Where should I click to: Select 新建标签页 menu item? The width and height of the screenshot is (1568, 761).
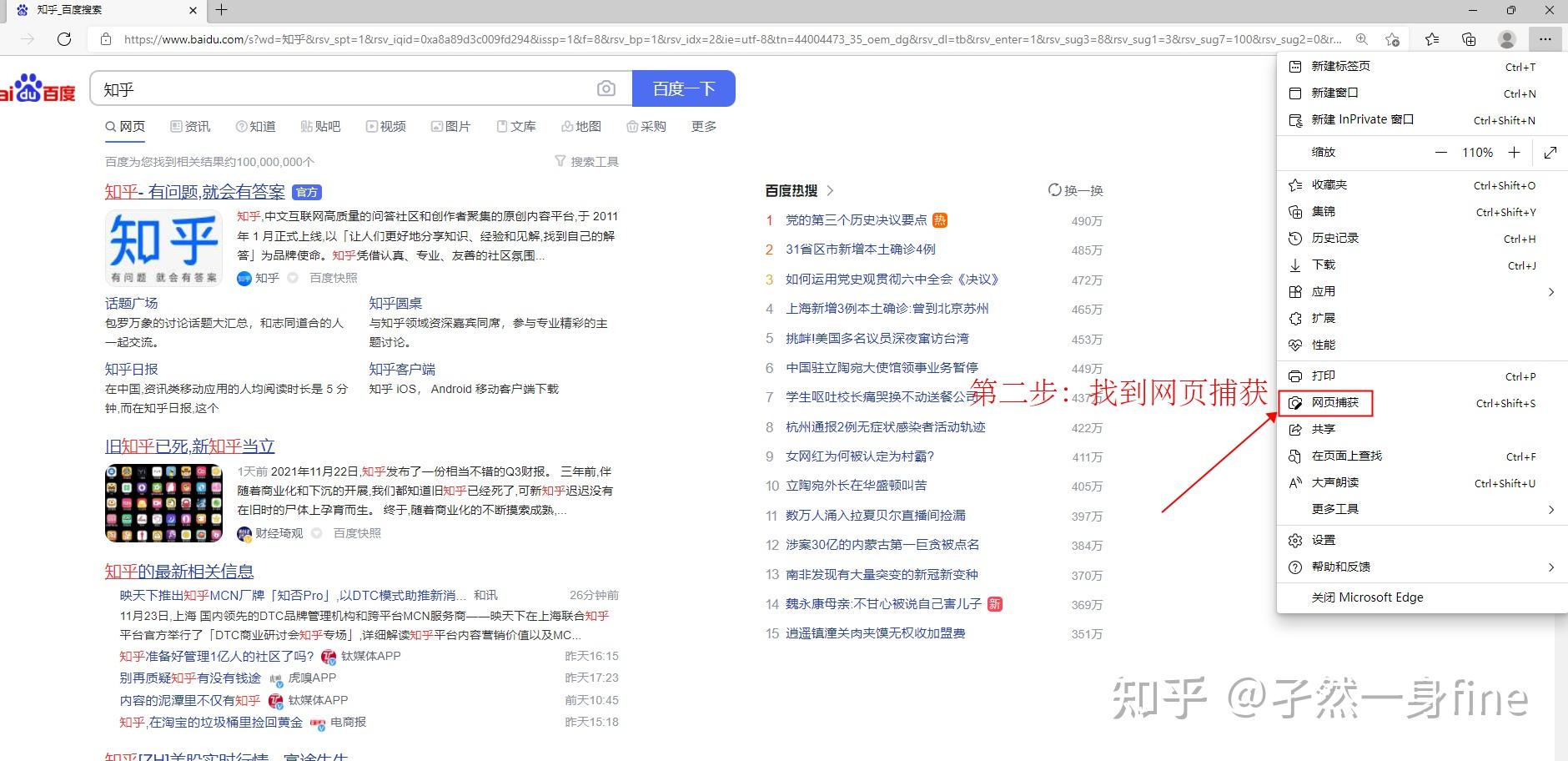[x=1422, y=66]
